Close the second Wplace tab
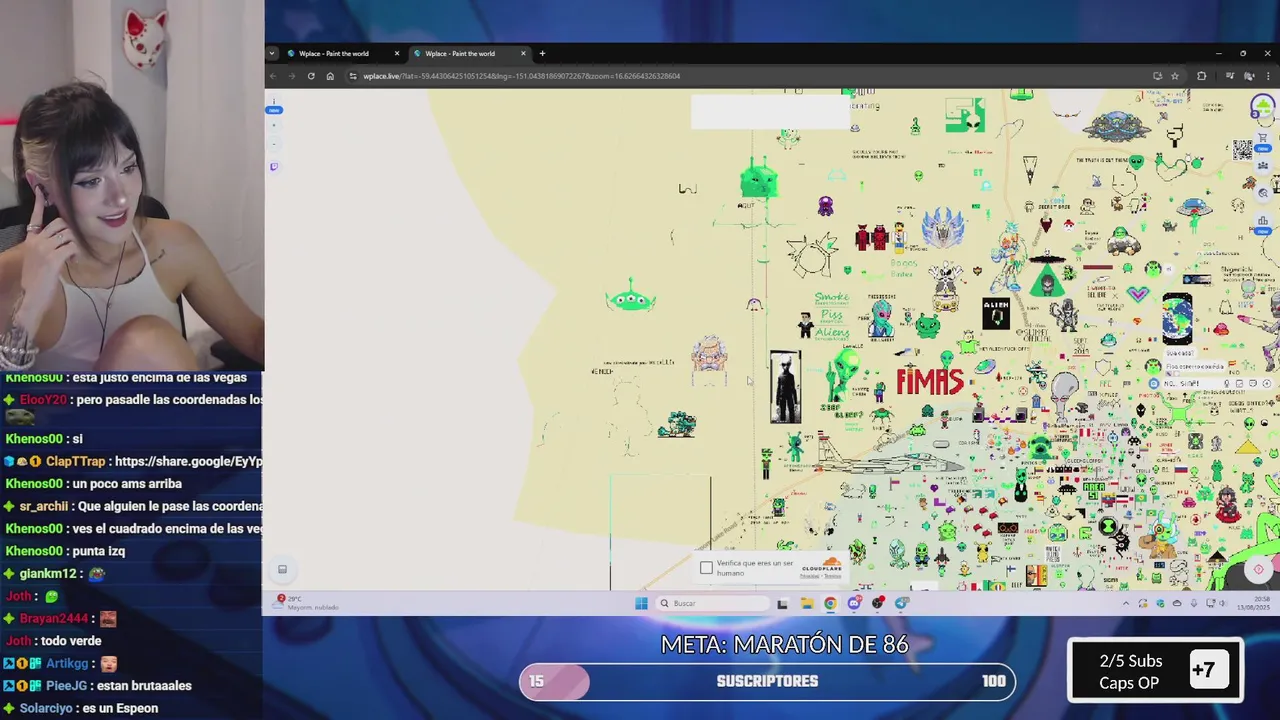The height and width of the screenshot is (720, 1280). 523,53
